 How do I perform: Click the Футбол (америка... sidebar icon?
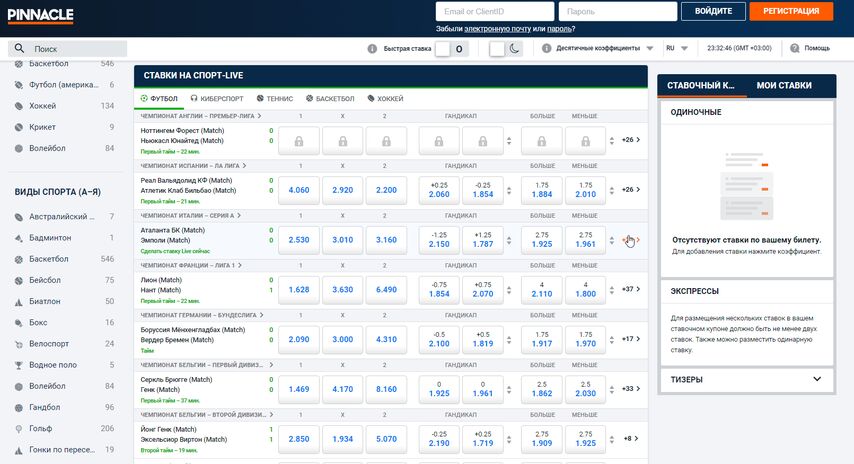pyautogui.click(x=19, y=84)
